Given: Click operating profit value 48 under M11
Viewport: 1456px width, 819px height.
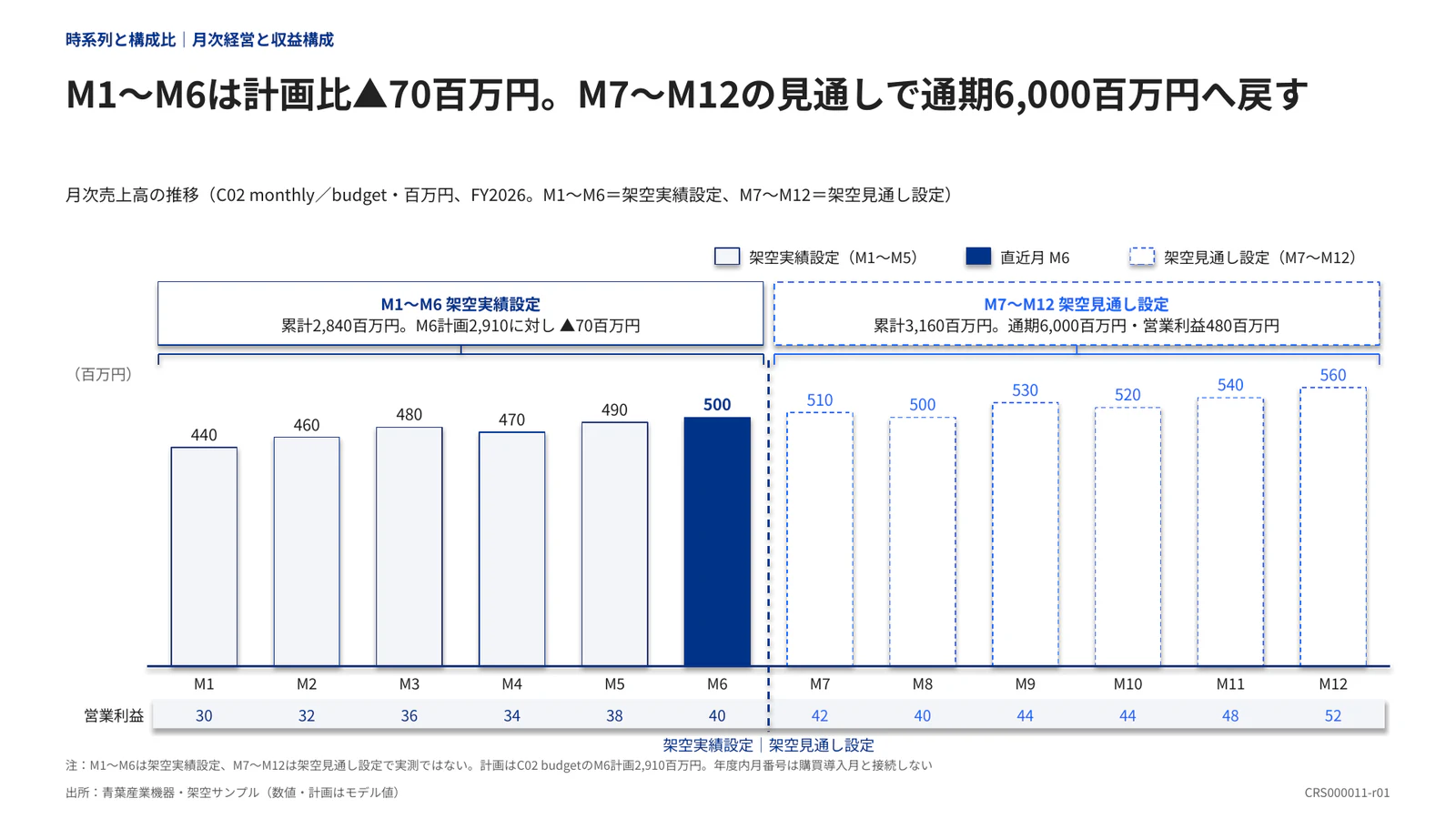Looking at the screenshot, I should point(1230,715).
